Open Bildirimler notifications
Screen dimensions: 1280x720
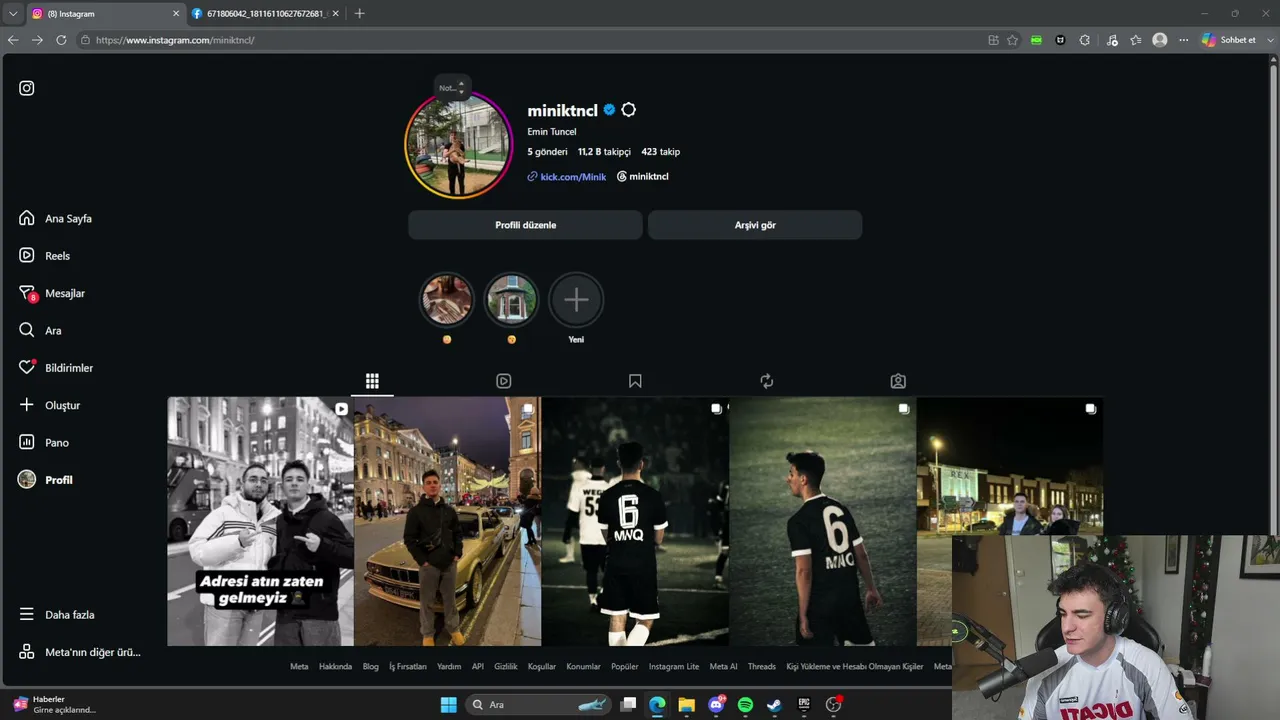pos(56,368)
